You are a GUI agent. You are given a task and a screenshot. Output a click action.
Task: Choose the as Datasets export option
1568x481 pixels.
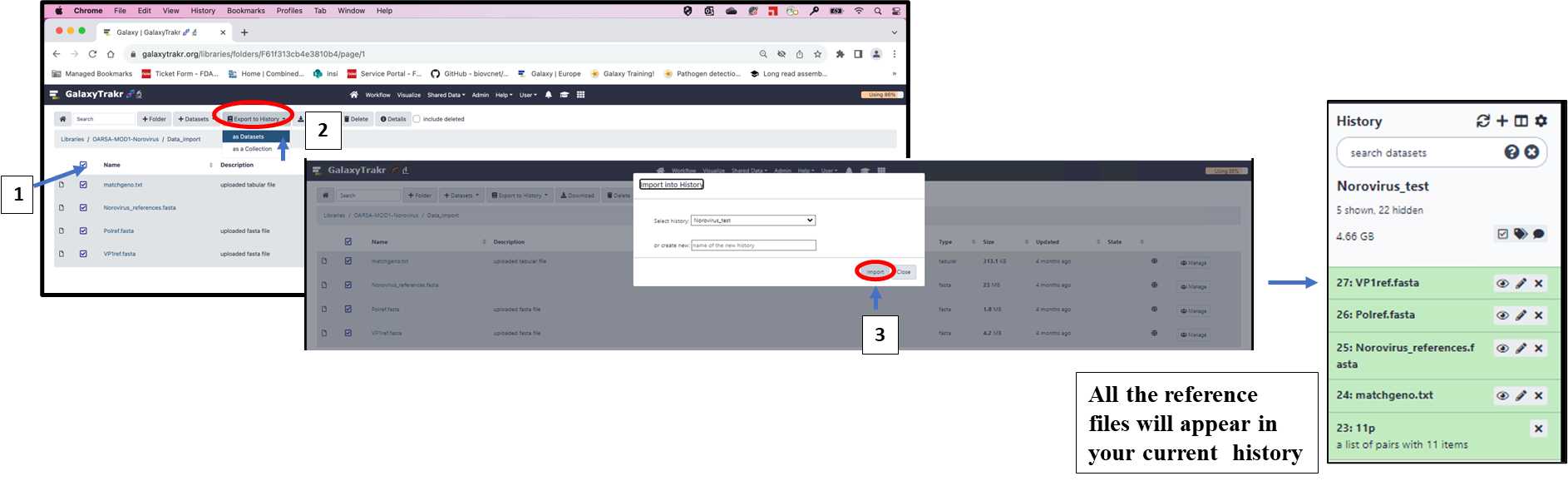tap(256, 136)
